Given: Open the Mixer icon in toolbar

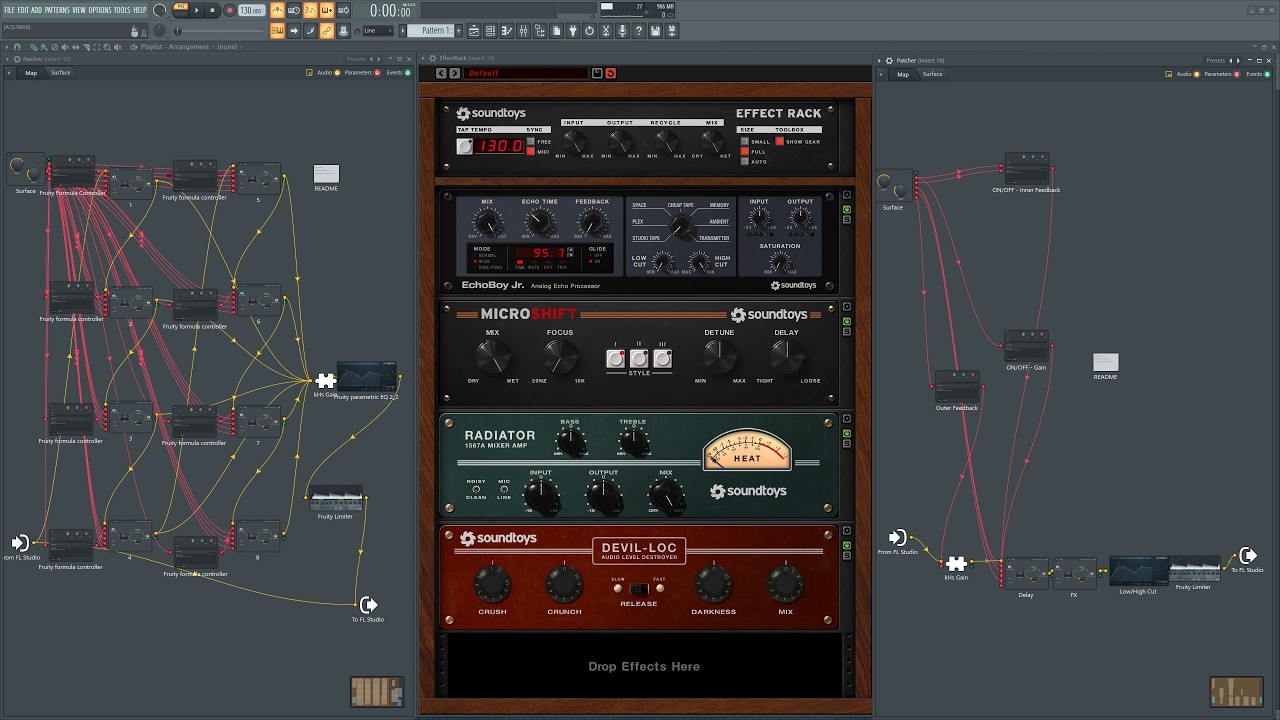Looking at the screenshot, I should 523,31.
